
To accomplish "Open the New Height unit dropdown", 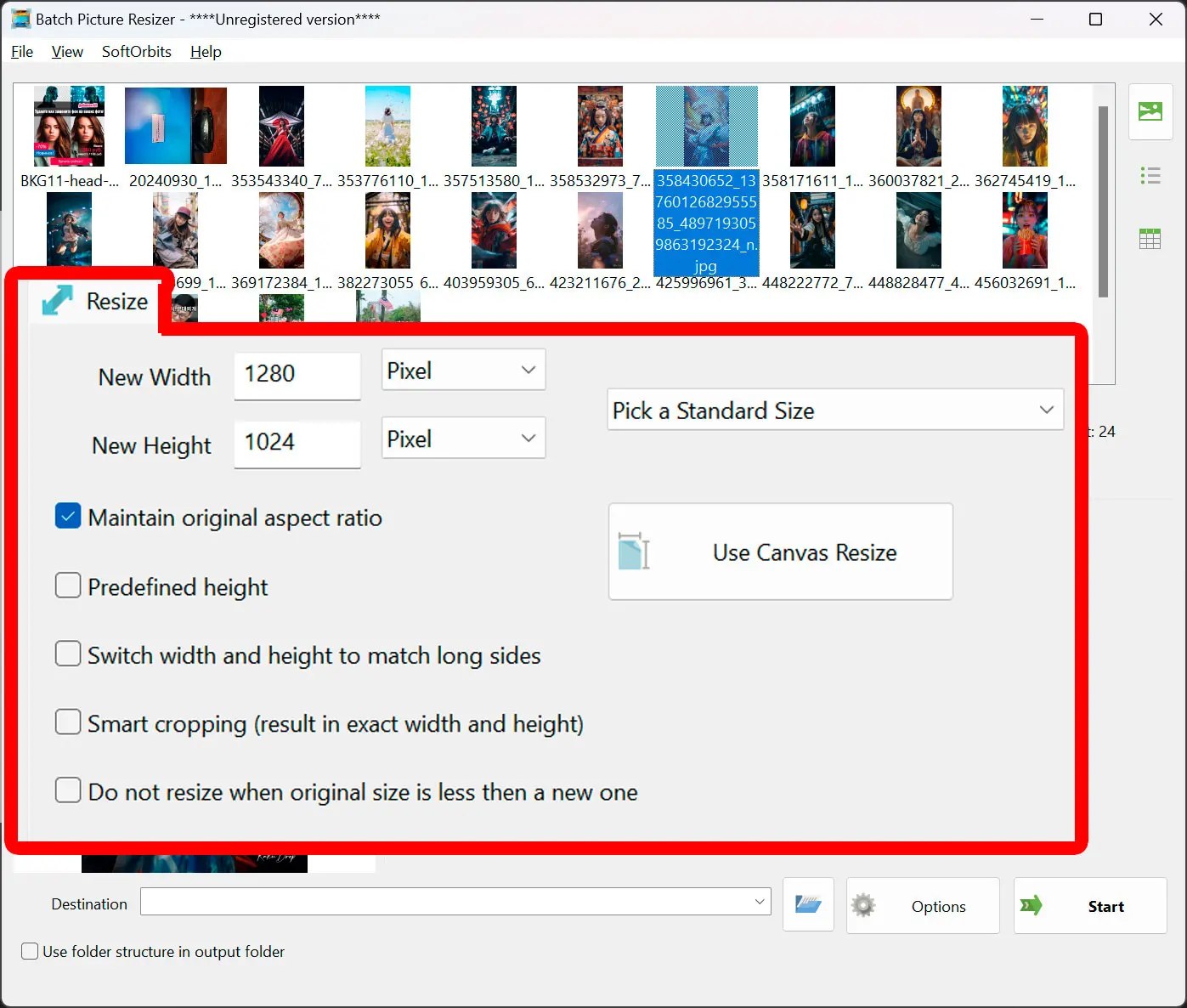I will tap(464, 439).
